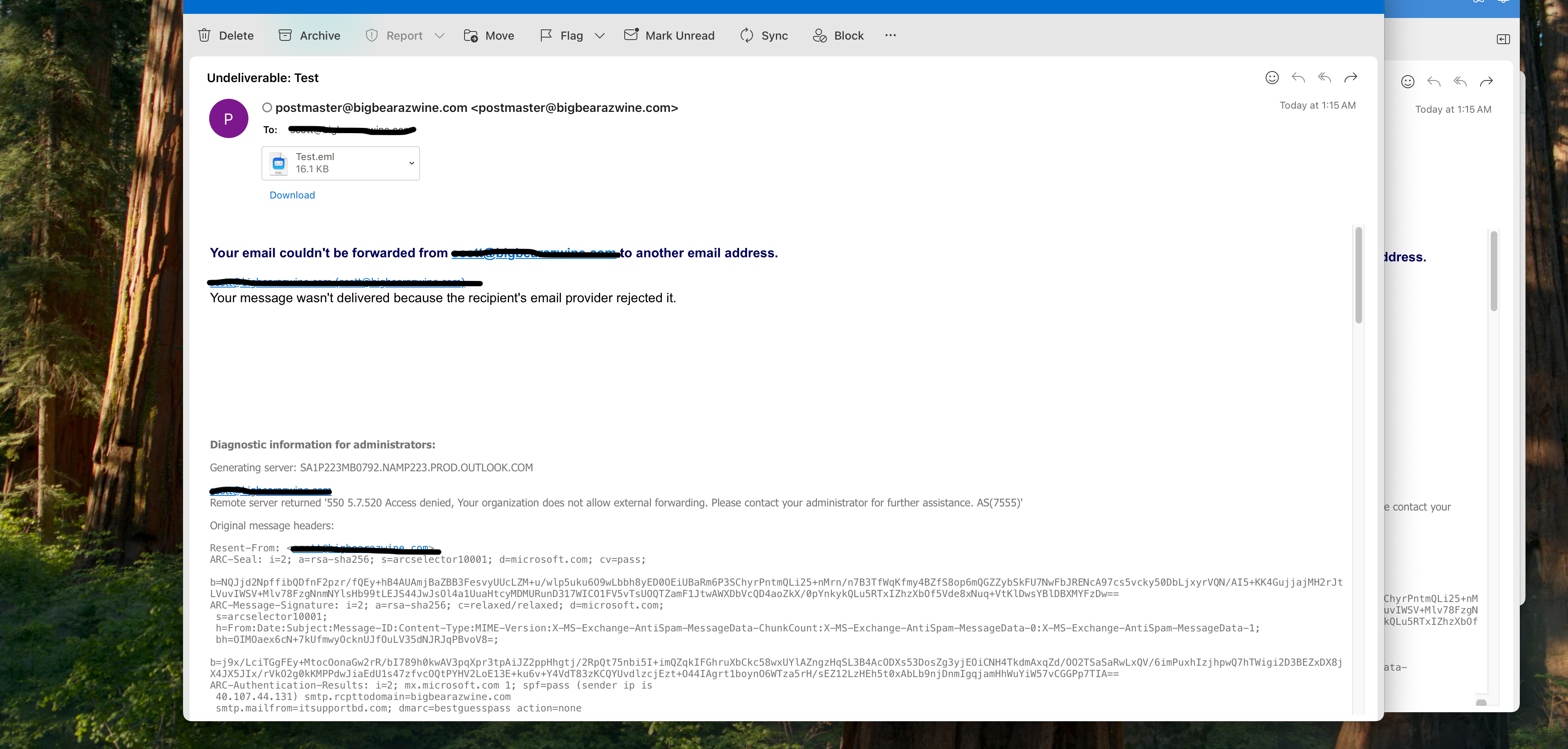The height and width of the screenshot is (749, 1568).
Task: Toggle the sidebar panel icon in background window
Action: (1503, 40)
